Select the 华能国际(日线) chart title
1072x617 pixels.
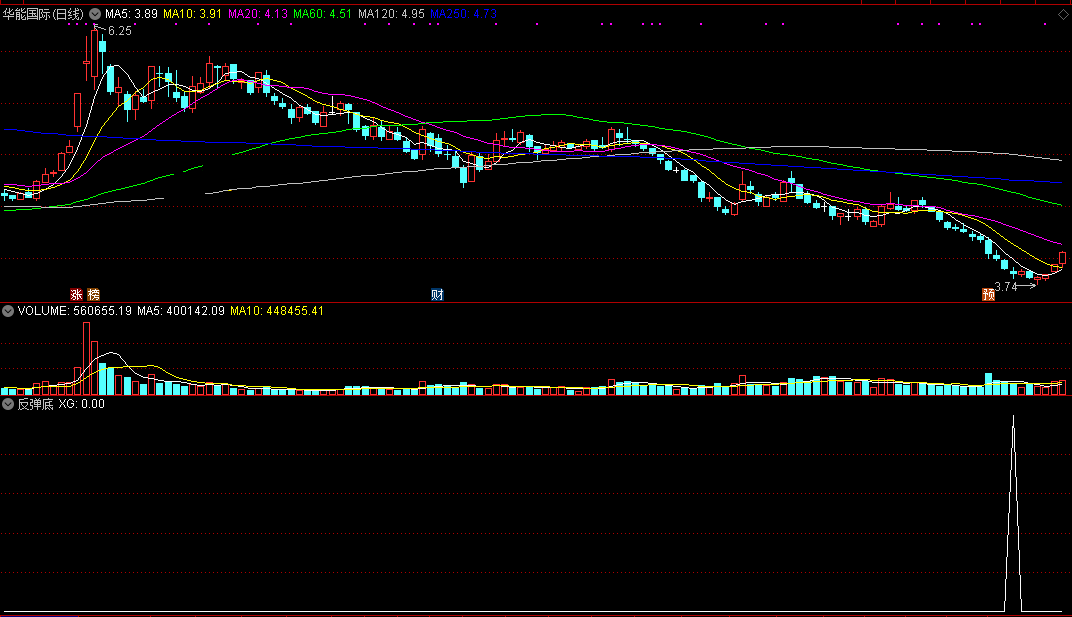click(43, 14)
